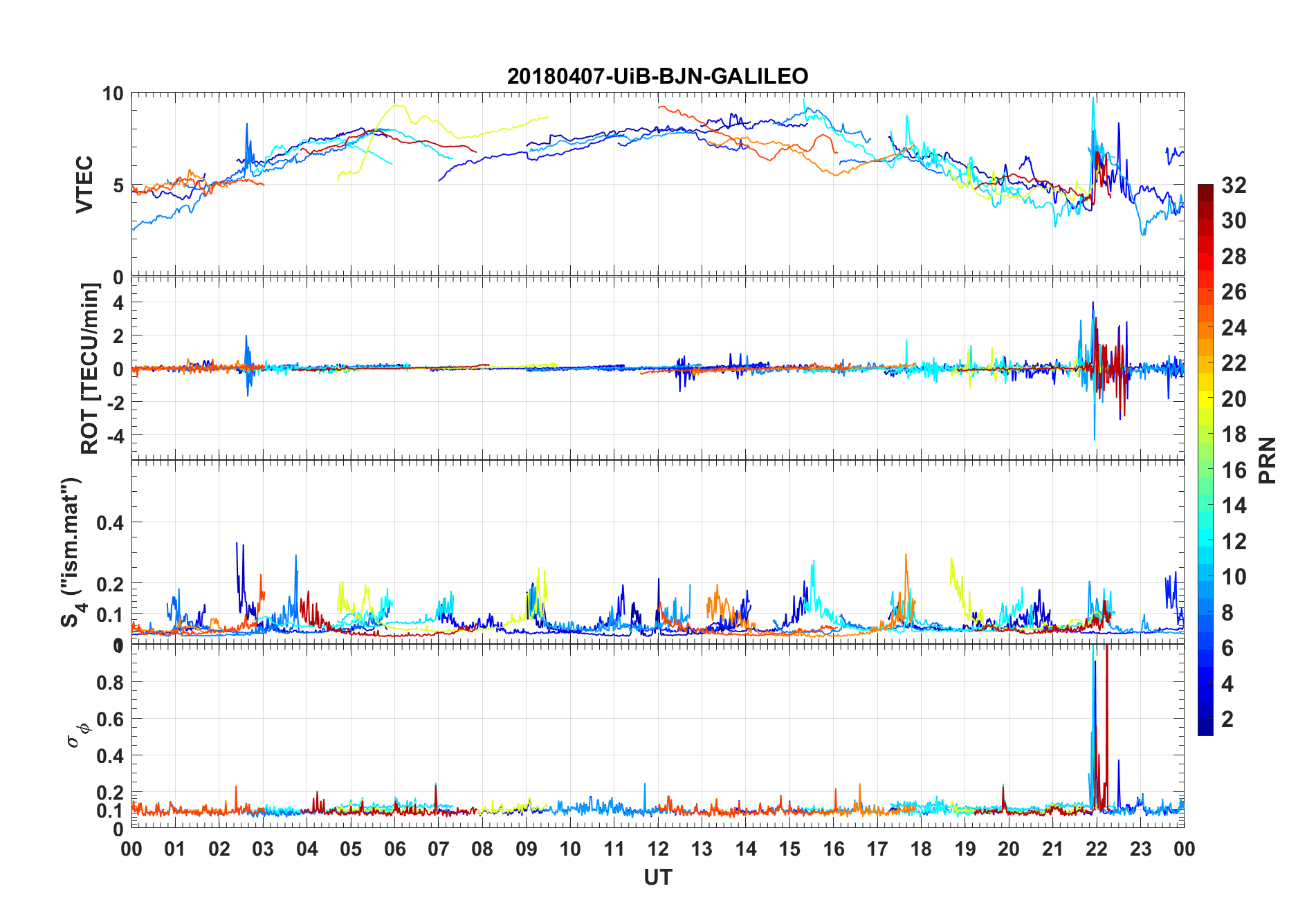Click x-axis tick label 19

tap(965, 849)
